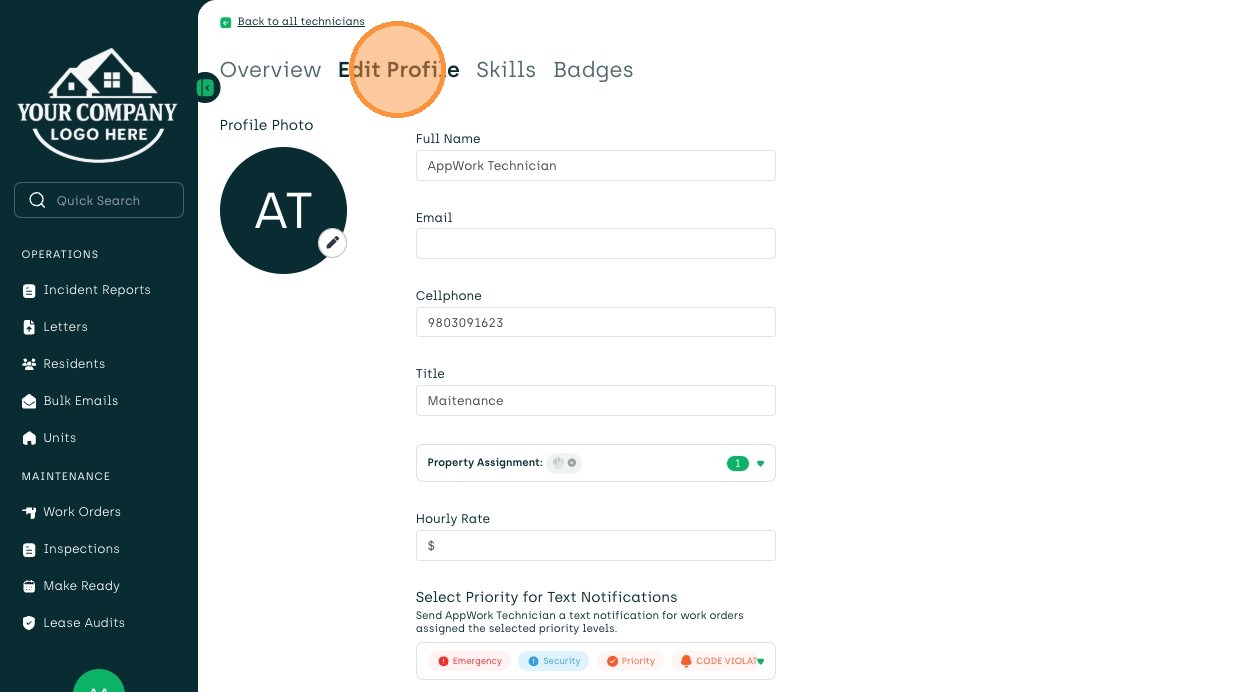
Task: Click the green back arrow icon
Action: click(x=225, y=22)
